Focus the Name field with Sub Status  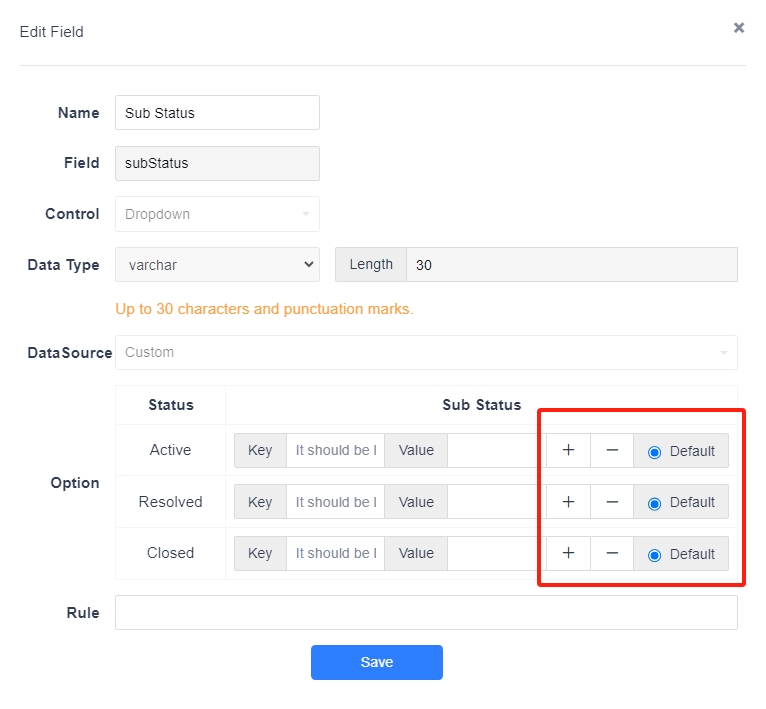click(217, 113)
